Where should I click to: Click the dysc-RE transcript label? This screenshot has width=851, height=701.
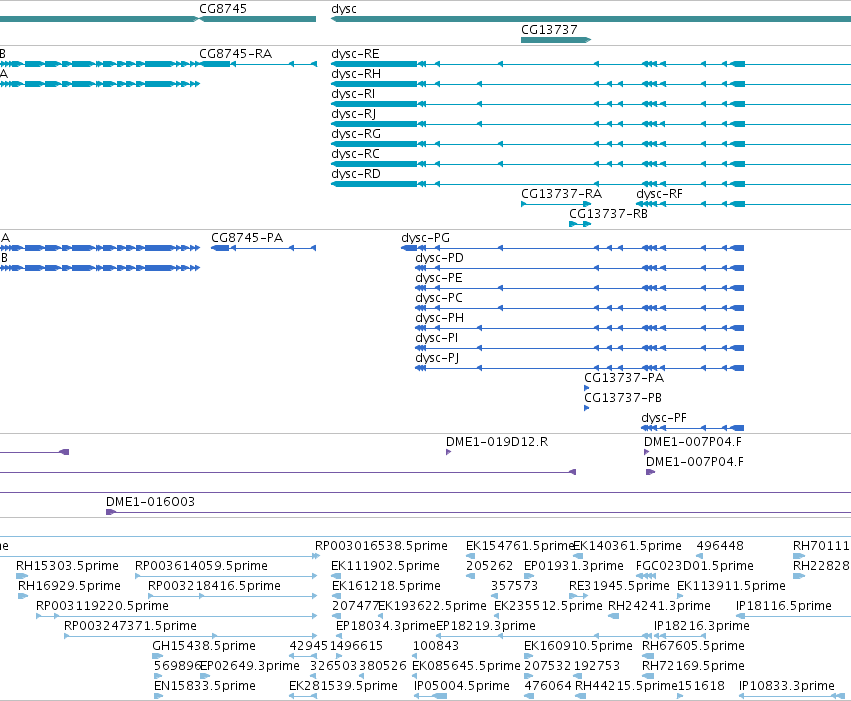click(x=355, y=54)
